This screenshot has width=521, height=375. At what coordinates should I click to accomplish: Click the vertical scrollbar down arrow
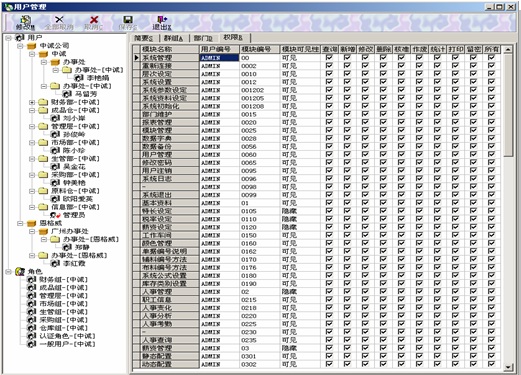tap(508, 367)
